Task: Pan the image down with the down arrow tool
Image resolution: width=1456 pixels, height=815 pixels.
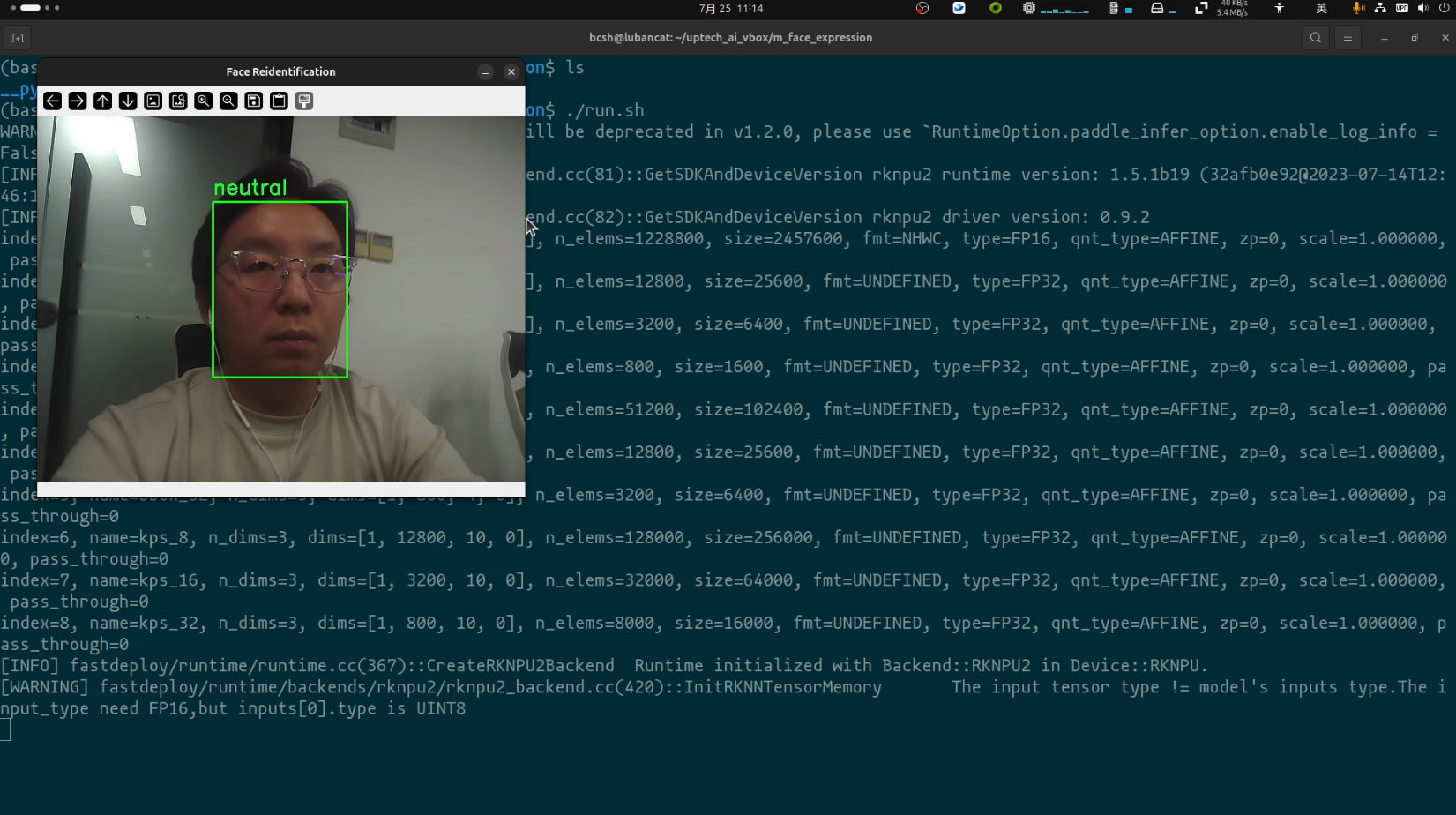Action: 128,101
